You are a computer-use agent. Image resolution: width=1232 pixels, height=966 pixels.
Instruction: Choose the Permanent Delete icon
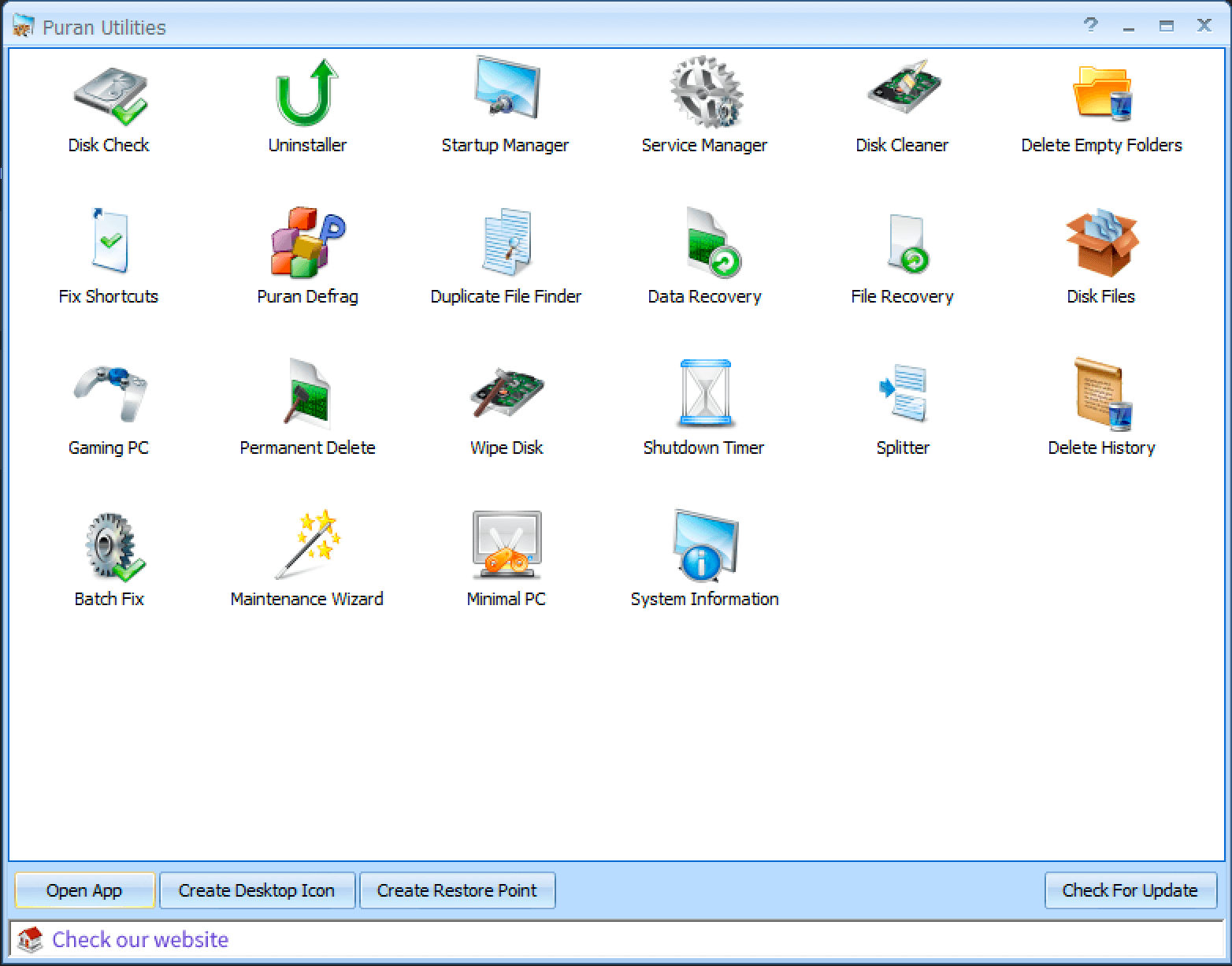tap(308, 392)
